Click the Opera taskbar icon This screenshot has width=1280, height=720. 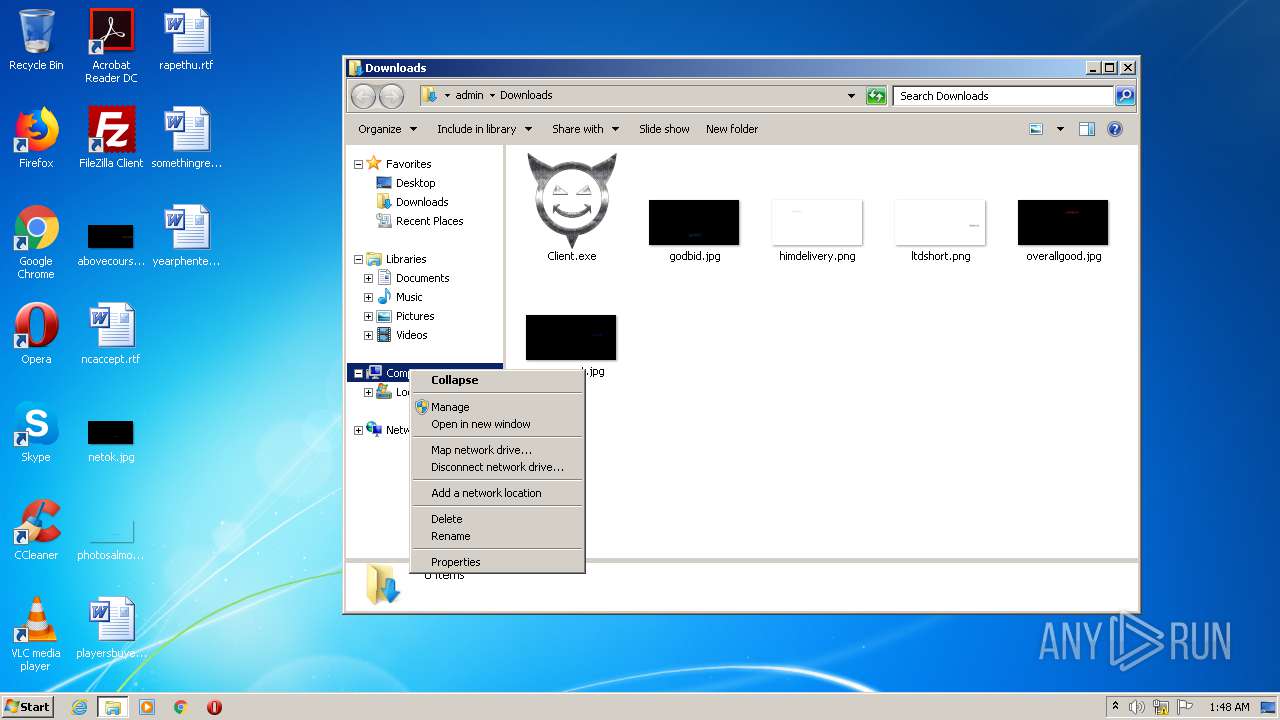click(214, 707)
